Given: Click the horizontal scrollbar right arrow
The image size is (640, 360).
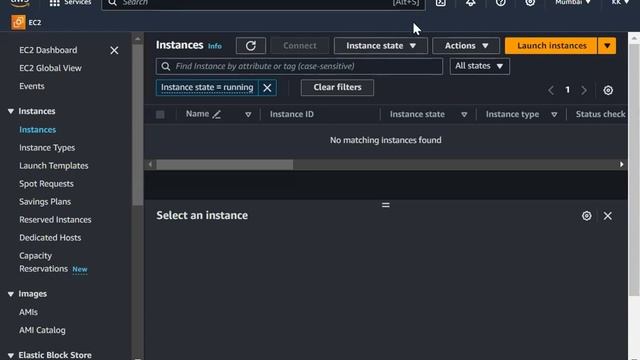Looking at the screenshot, I should [622, 164].
